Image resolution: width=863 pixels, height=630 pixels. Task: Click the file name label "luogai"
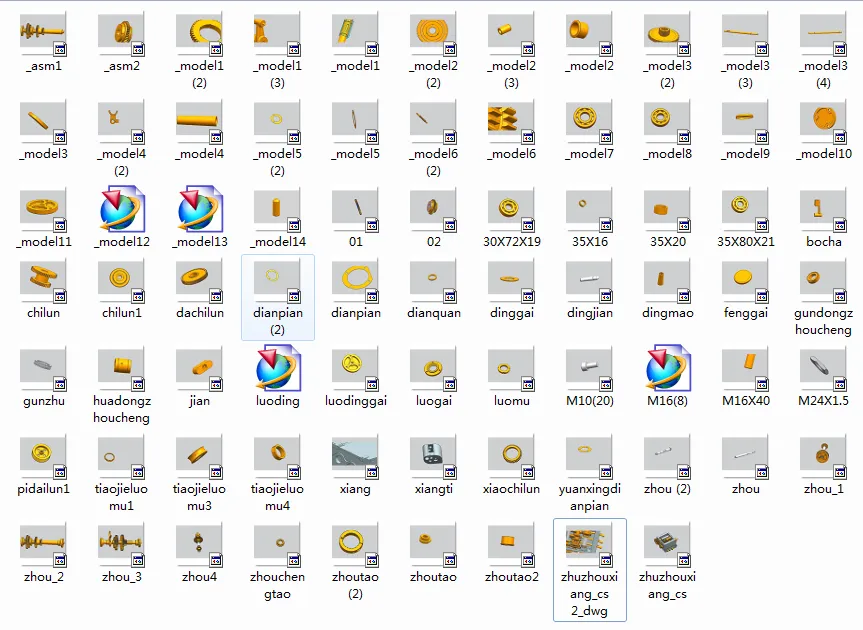pyautogui.click(x=434, y=401)
